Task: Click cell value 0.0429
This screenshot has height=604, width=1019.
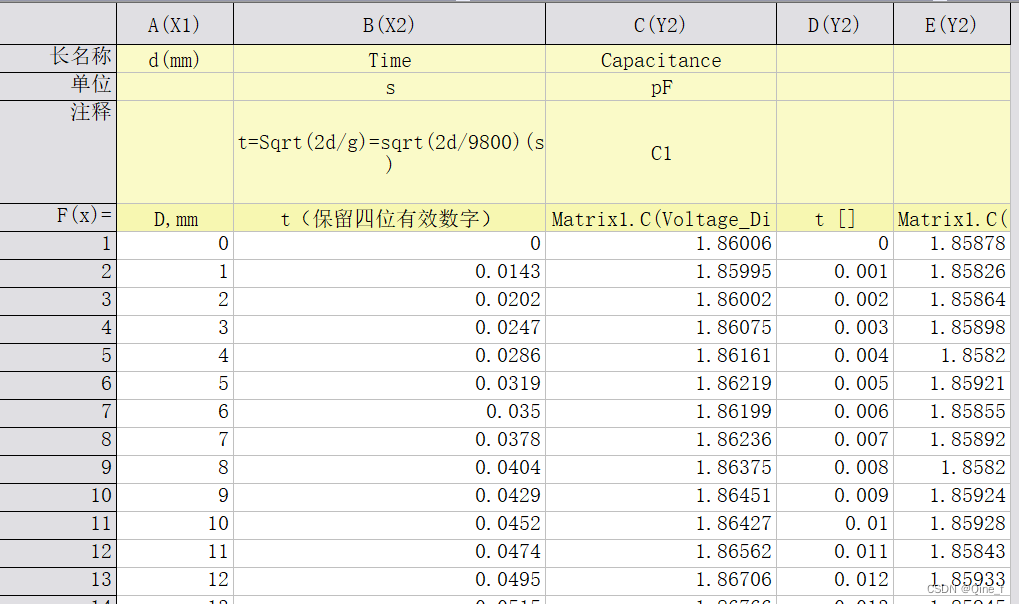Action: 389,497
